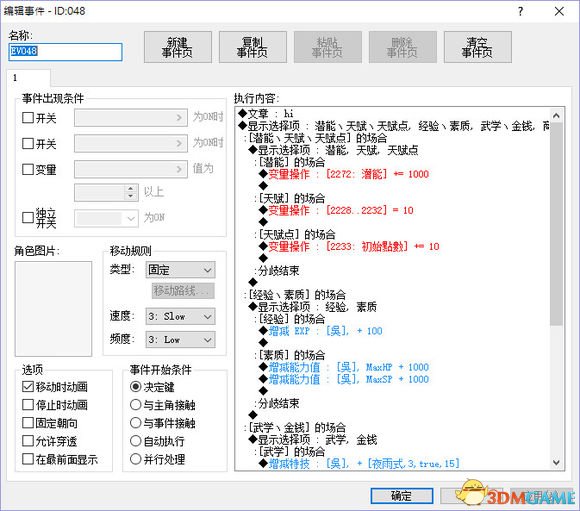Check the 允许穿透 option
The width and height of the screenshot is (580, 511).
tap(28, 441)
